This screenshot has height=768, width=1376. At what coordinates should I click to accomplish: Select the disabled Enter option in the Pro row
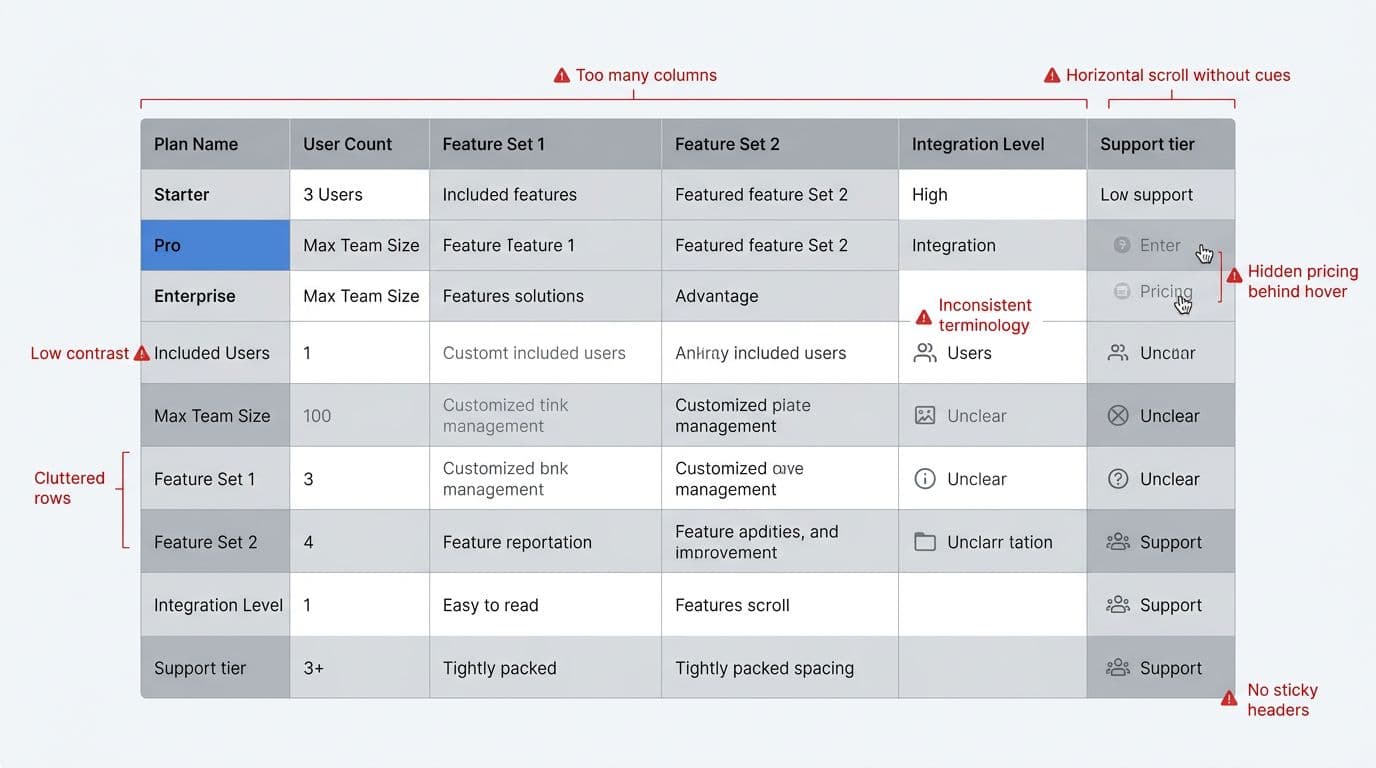point(1160,245)
